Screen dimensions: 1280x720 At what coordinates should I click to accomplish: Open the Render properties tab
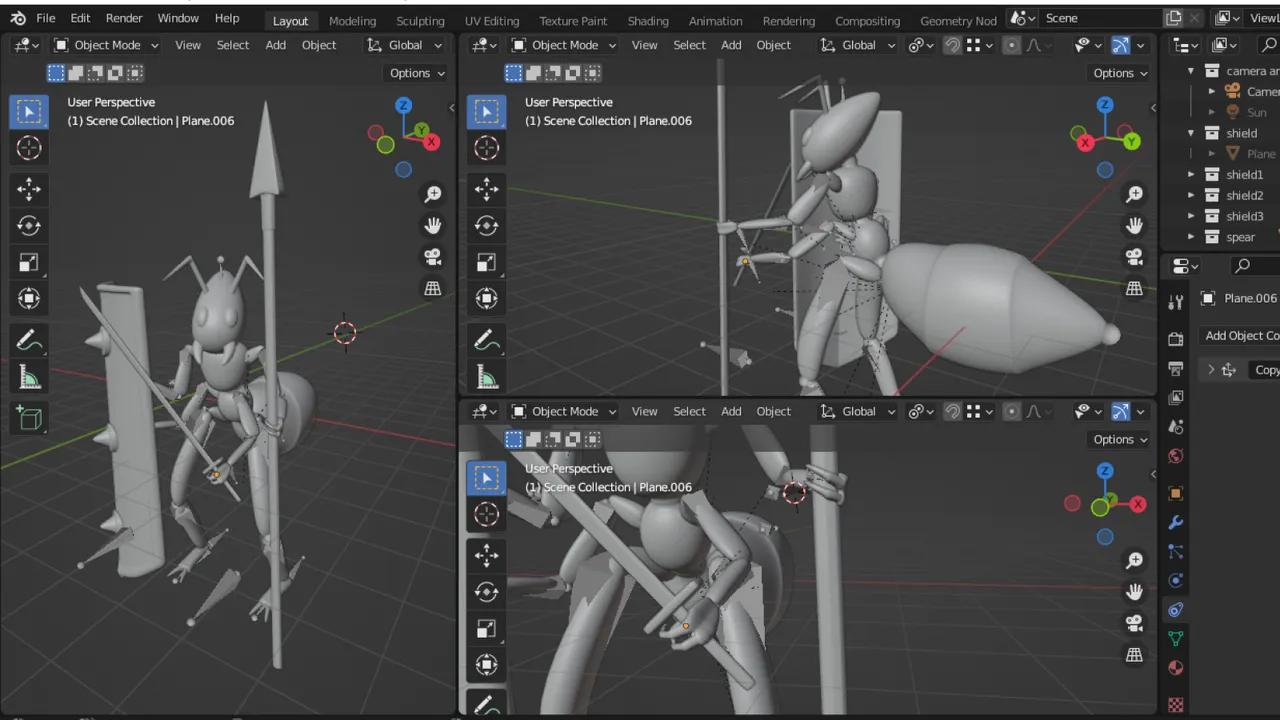tap(1176, 338)
